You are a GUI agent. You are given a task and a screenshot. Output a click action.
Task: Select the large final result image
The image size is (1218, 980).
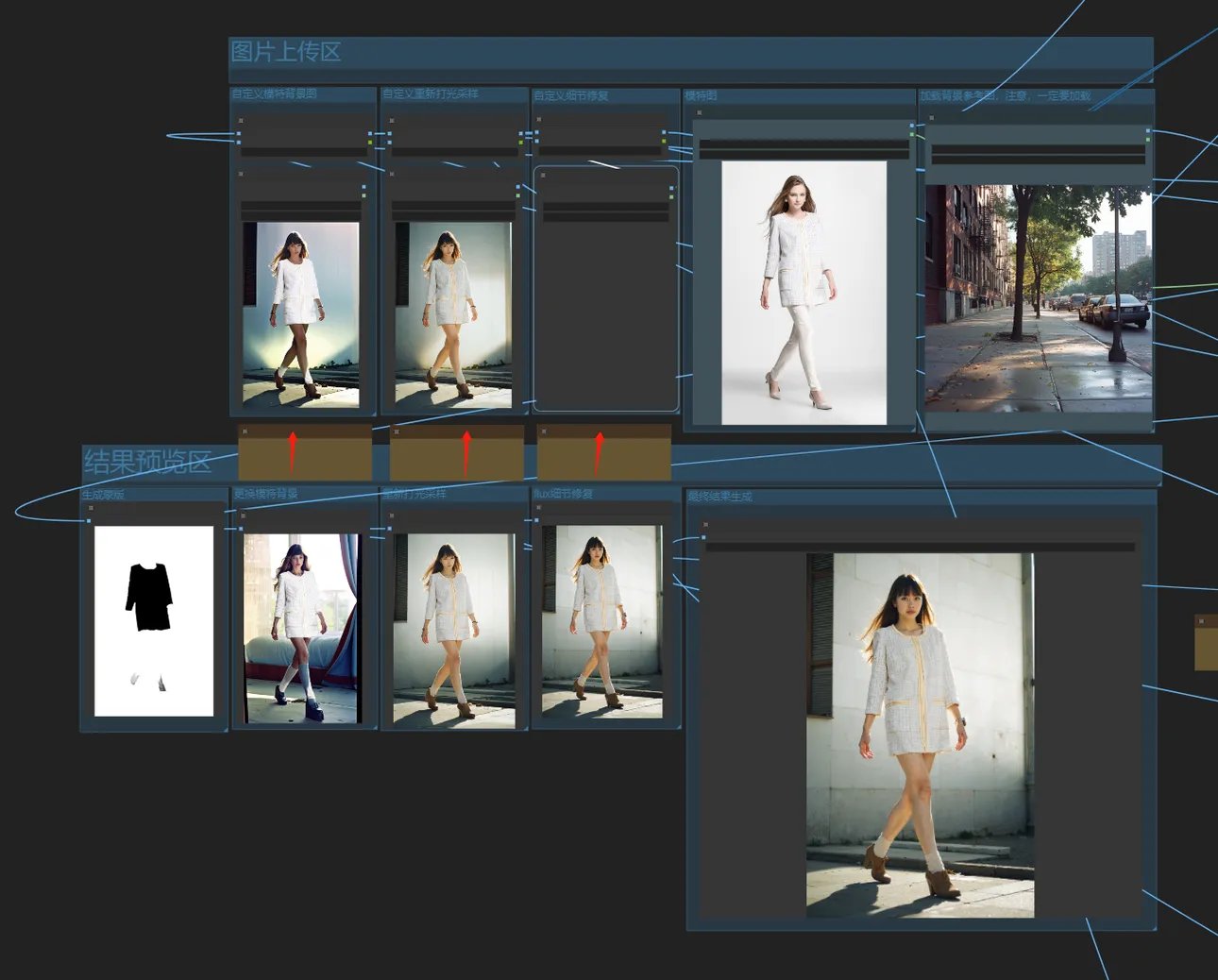pyautogui.click(x=920, y=735)
